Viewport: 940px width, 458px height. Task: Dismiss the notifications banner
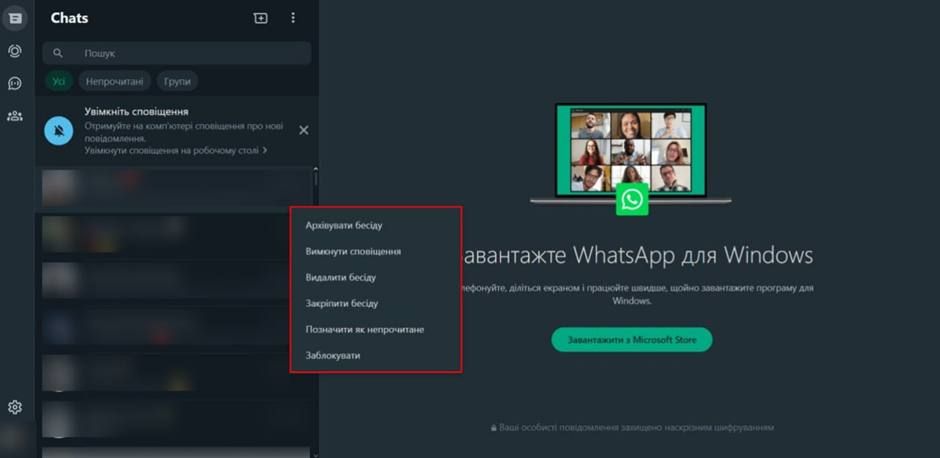304,130
